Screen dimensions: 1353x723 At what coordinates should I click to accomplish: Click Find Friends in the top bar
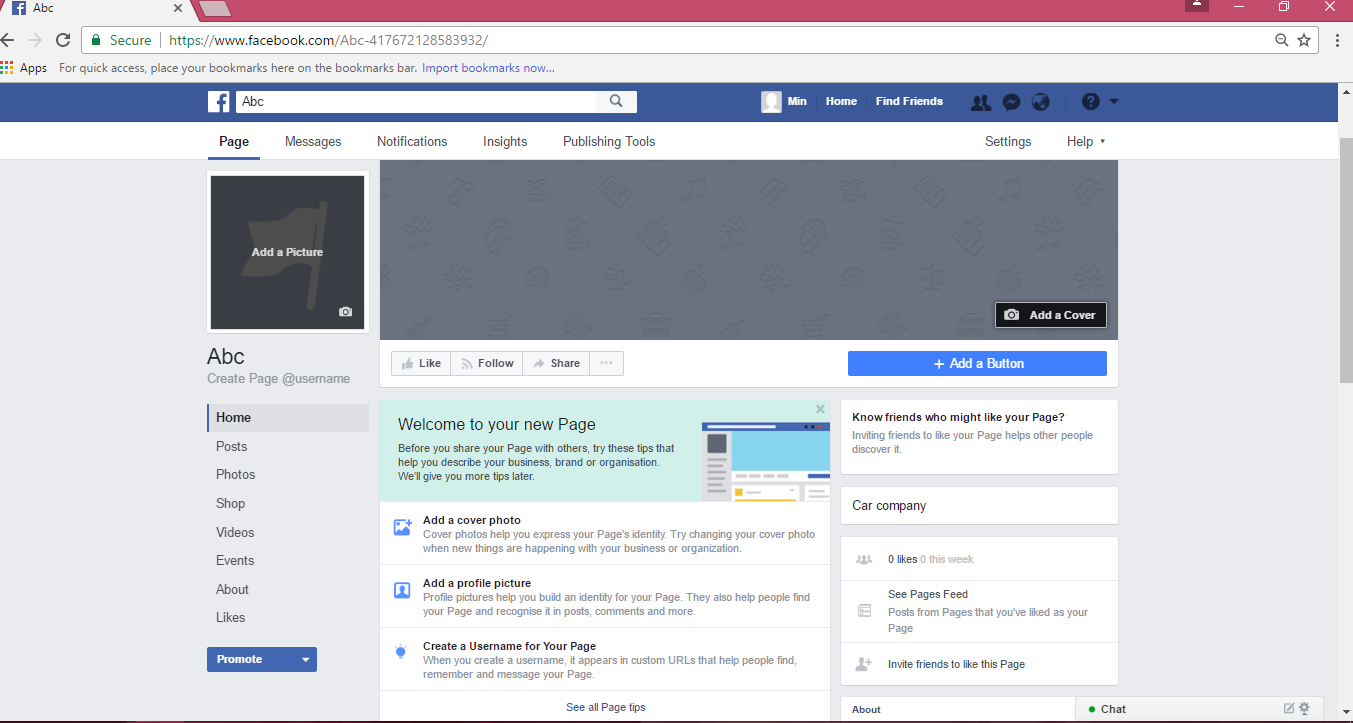coord(909,101)
